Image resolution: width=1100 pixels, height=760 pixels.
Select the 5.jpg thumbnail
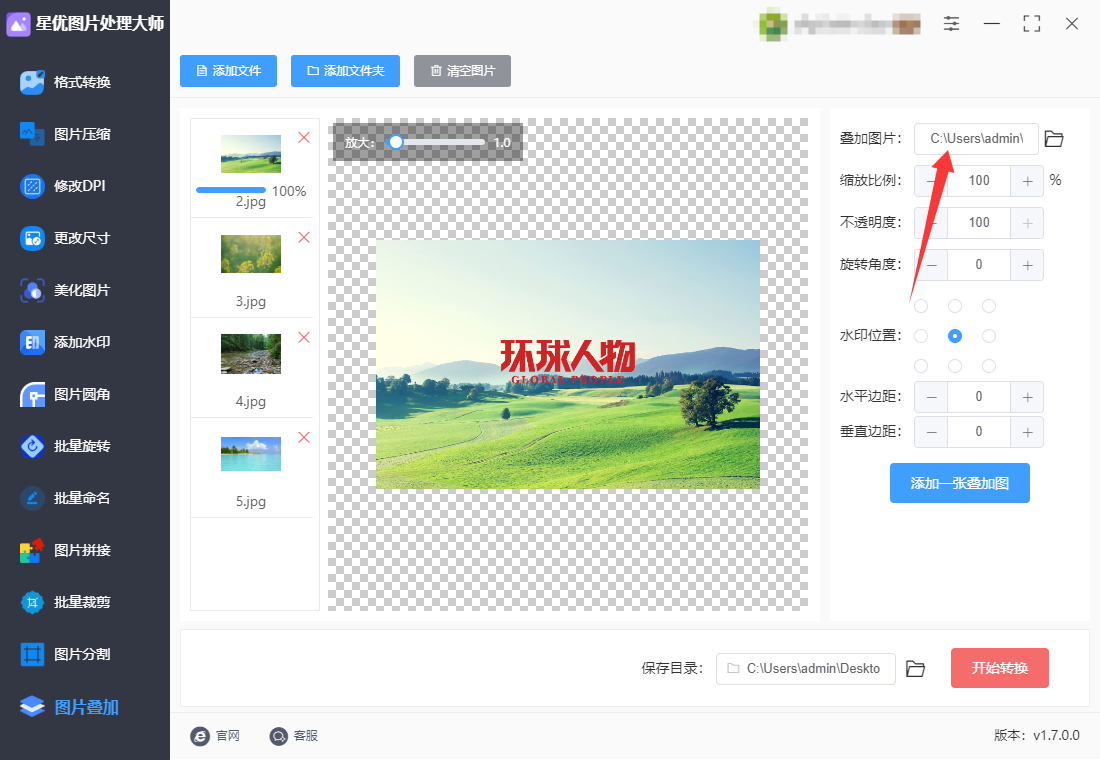[250, 454]
